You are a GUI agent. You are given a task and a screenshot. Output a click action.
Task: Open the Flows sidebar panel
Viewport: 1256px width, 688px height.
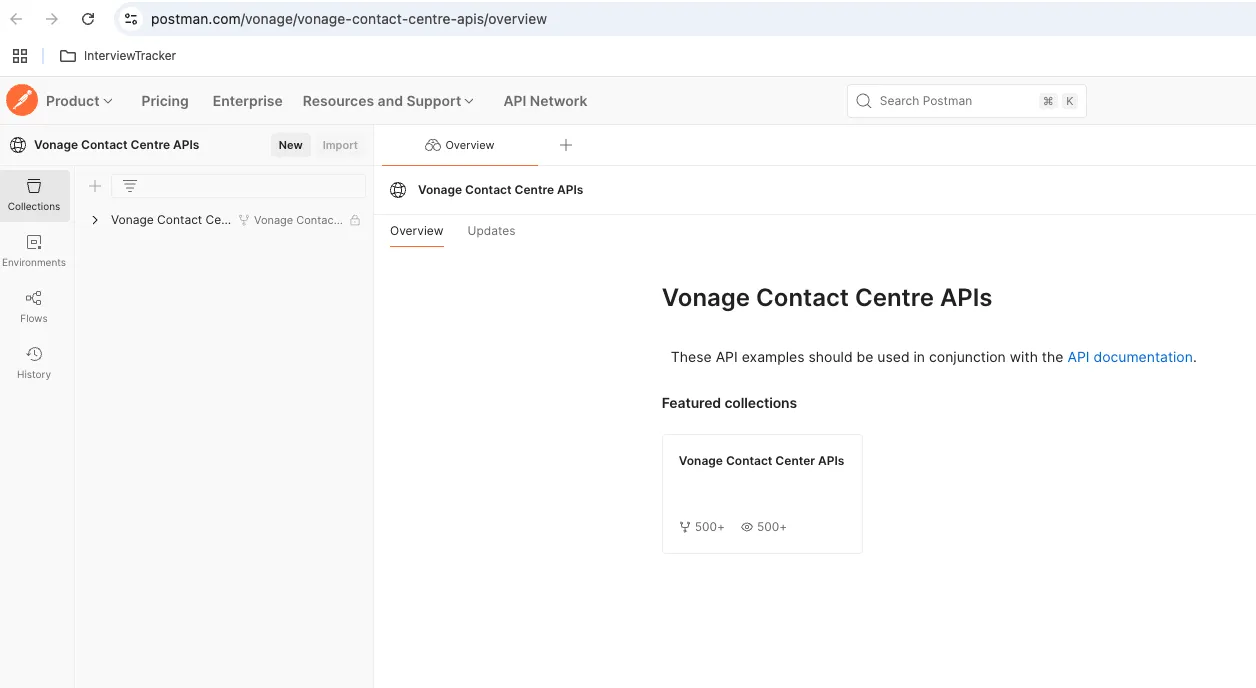(34, 307)
